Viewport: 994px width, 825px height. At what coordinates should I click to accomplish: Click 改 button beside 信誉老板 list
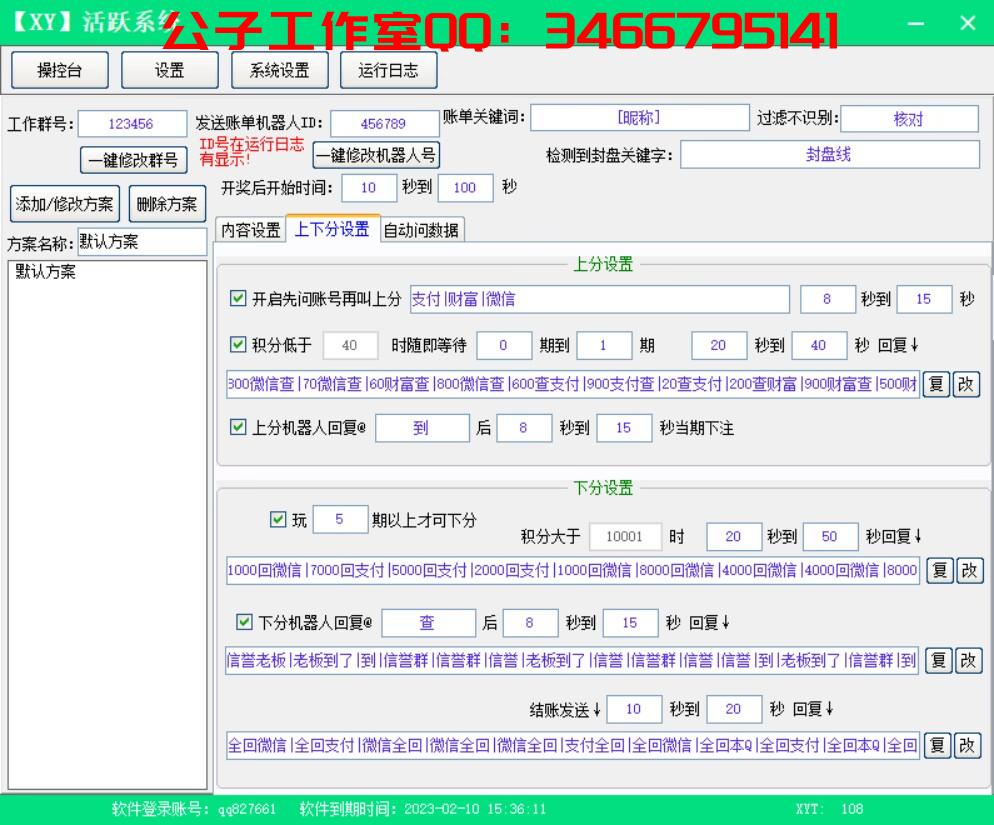click(x=968, y=660)
